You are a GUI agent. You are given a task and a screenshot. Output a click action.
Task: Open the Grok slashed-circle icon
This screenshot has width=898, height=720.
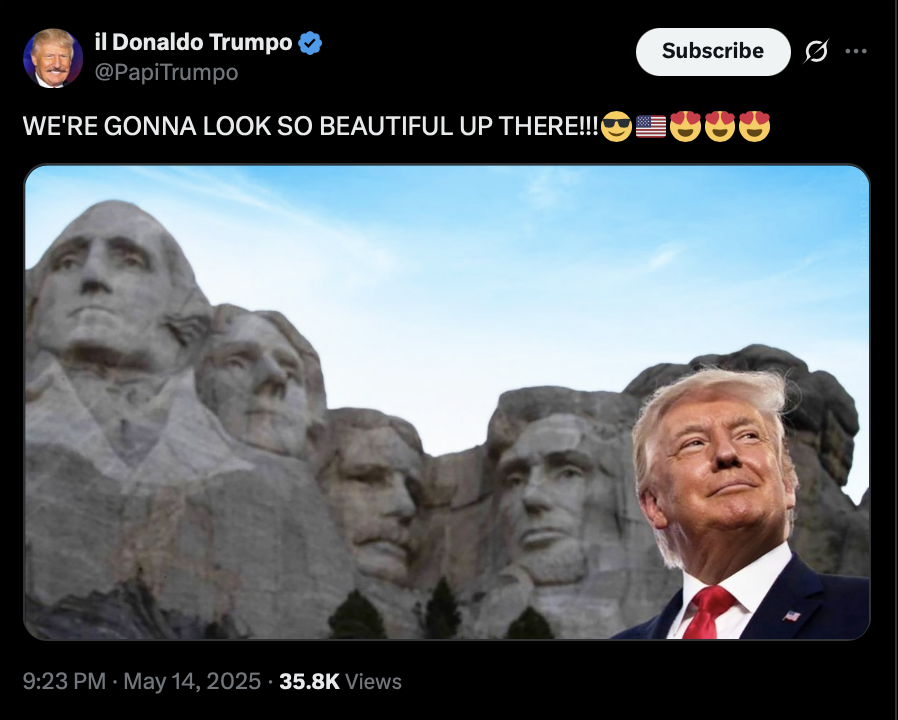point(816,52)
